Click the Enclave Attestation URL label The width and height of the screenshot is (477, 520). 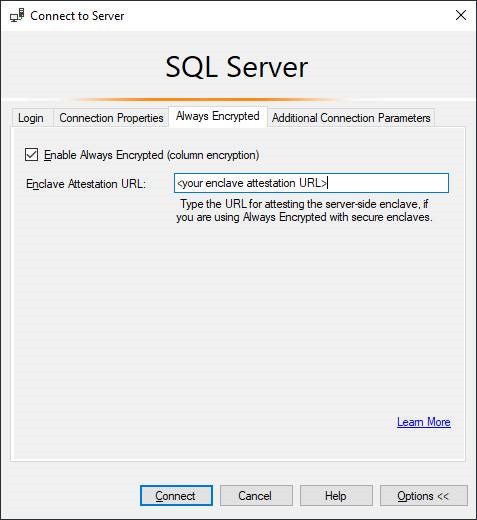coord(86,184)
